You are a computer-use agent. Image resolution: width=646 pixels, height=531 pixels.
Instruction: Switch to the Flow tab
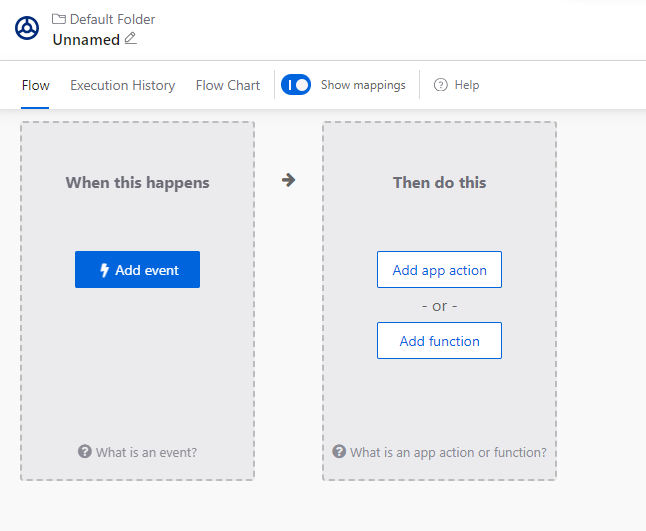point(35,85)
